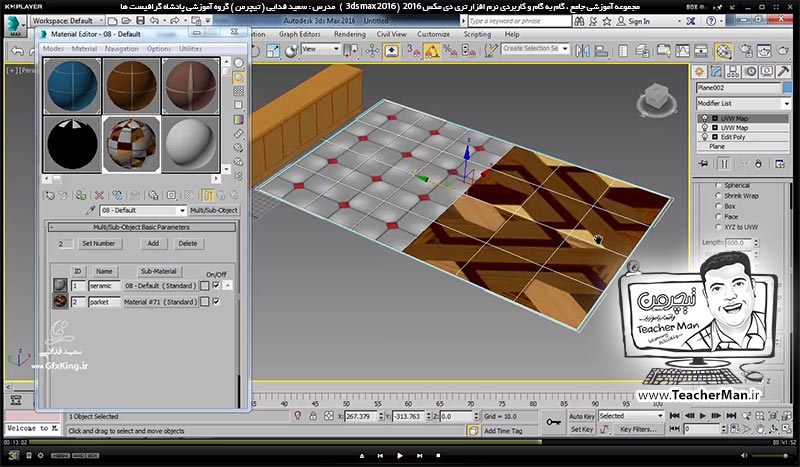Switch to Hierarchy command panel tab
The height and width of the screenshot is (467, 800).
(733, 71)
